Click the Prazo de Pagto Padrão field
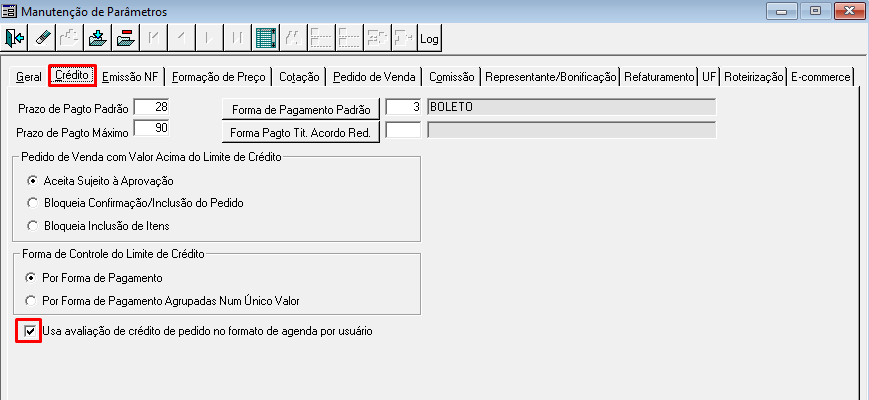Screen dimensions: 869x400 [x=152, y=107]
